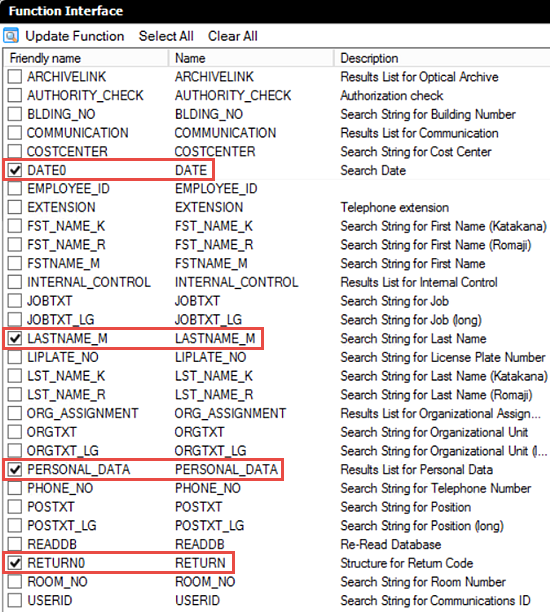Uncheck the PERSONAL_DATA checkbox

15,470
